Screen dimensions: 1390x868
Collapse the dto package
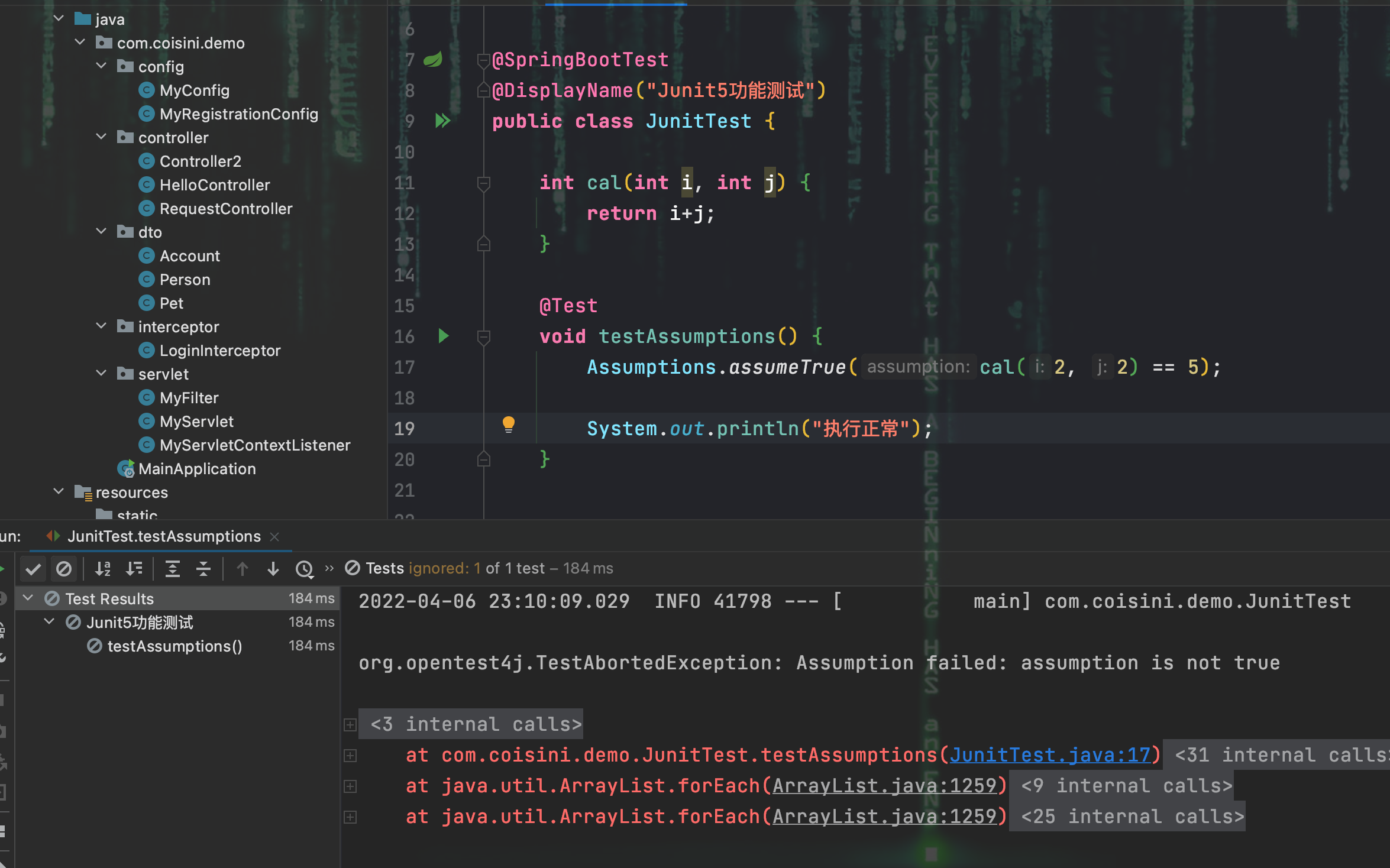point(101,232)
